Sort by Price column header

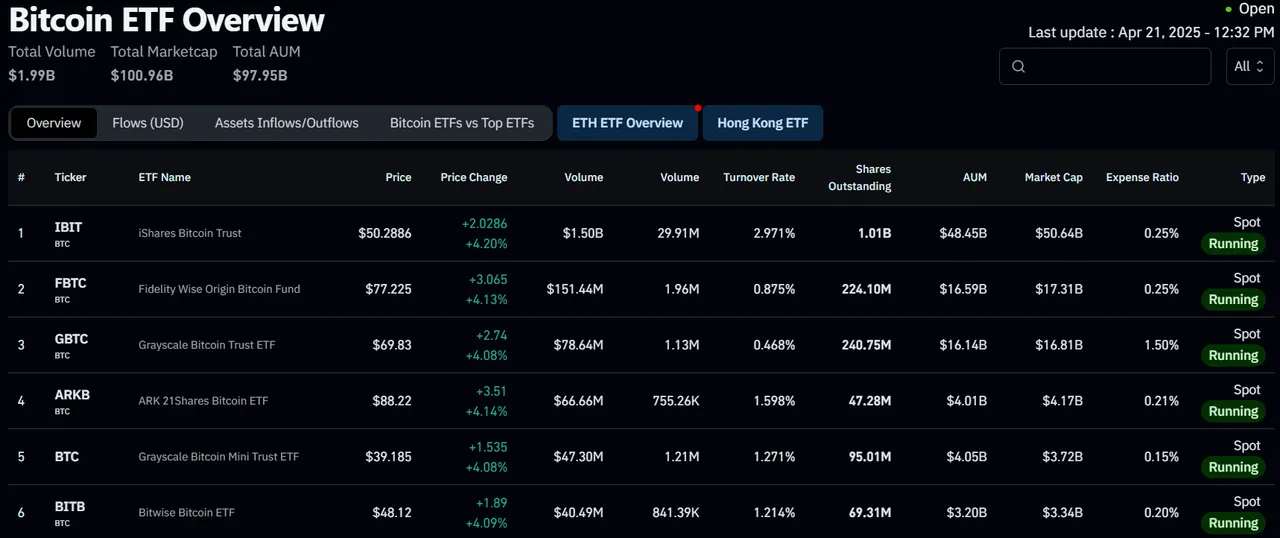[398, 177]
